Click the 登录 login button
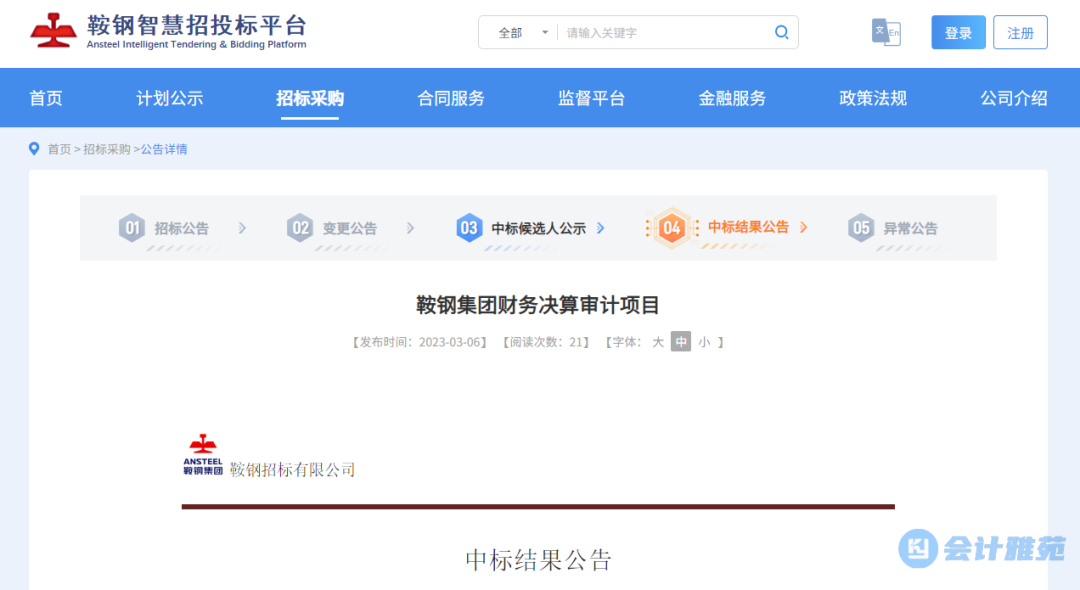 coord(958,32)
